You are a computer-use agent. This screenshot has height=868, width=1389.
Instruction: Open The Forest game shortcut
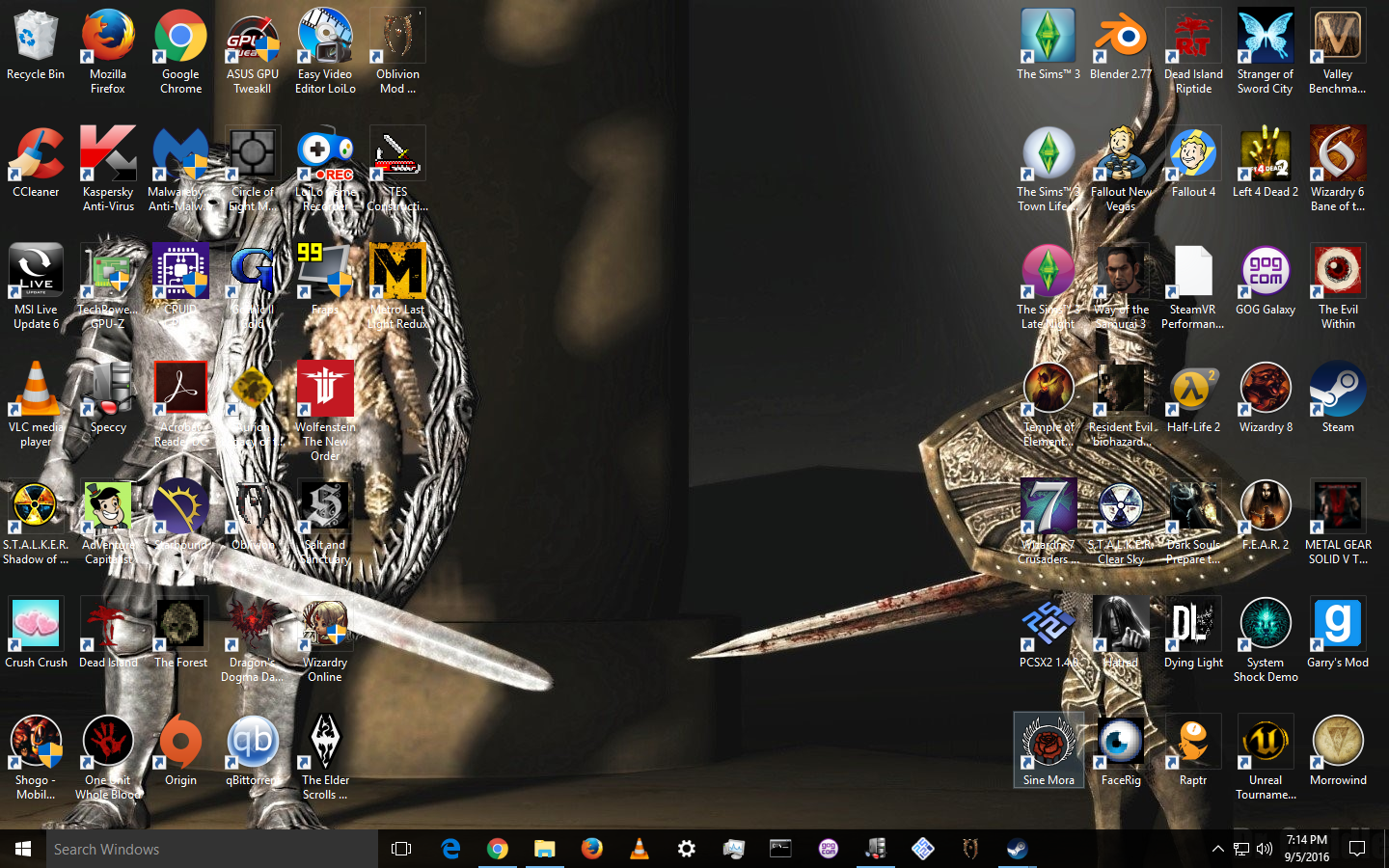point(180,634)
